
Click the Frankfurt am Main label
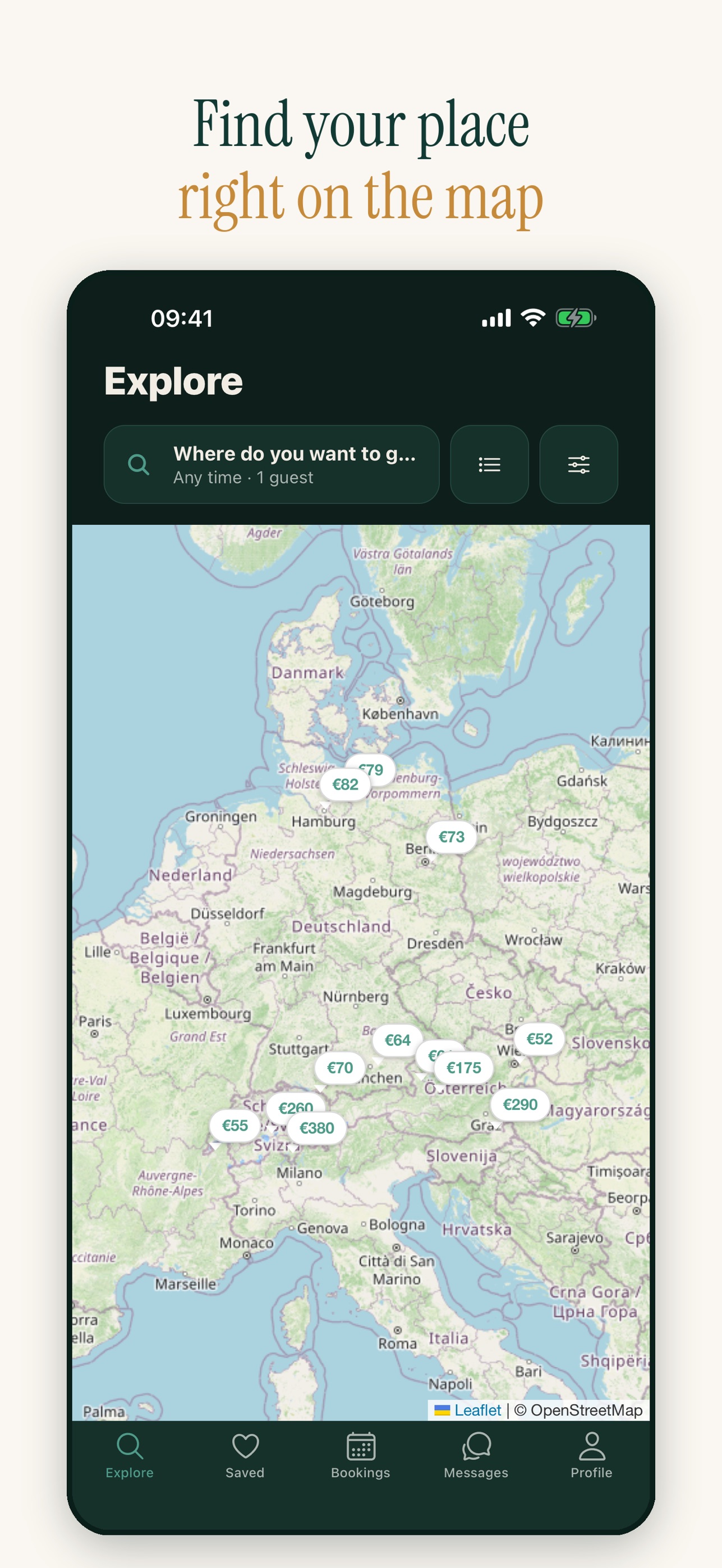(284, 957)
